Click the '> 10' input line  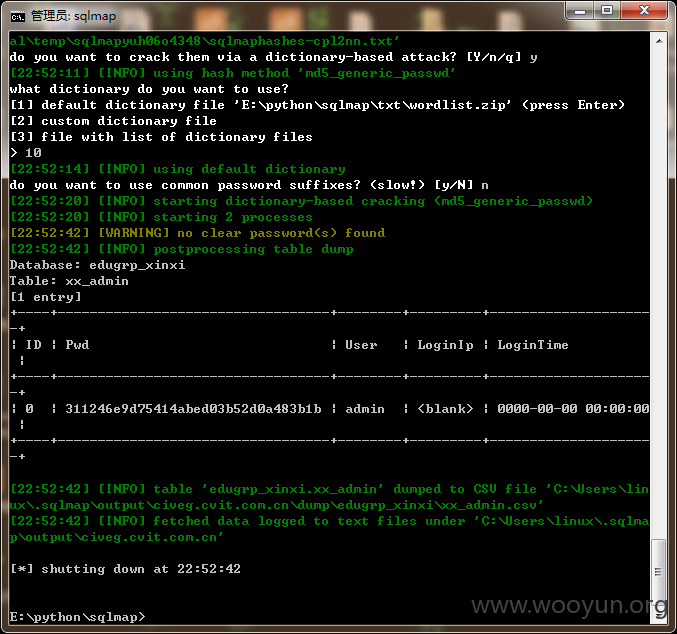coord(25,153)
